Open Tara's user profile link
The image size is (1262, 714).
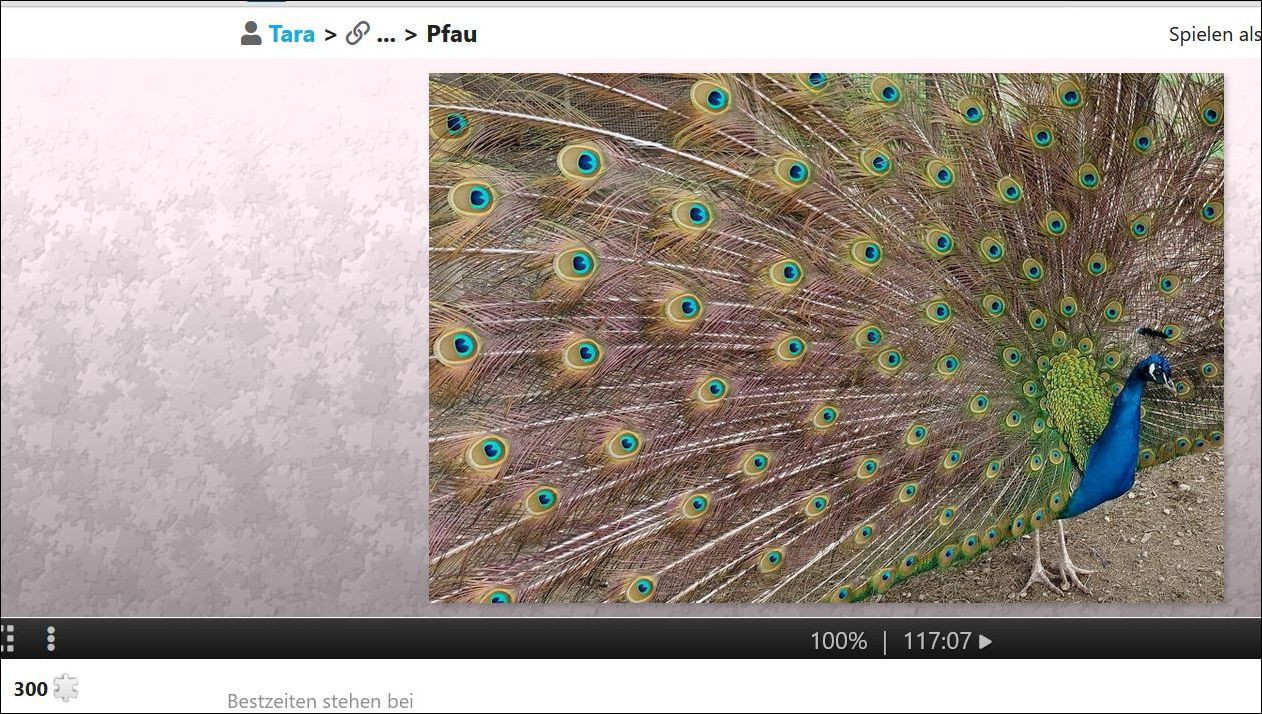click(291, 34)
